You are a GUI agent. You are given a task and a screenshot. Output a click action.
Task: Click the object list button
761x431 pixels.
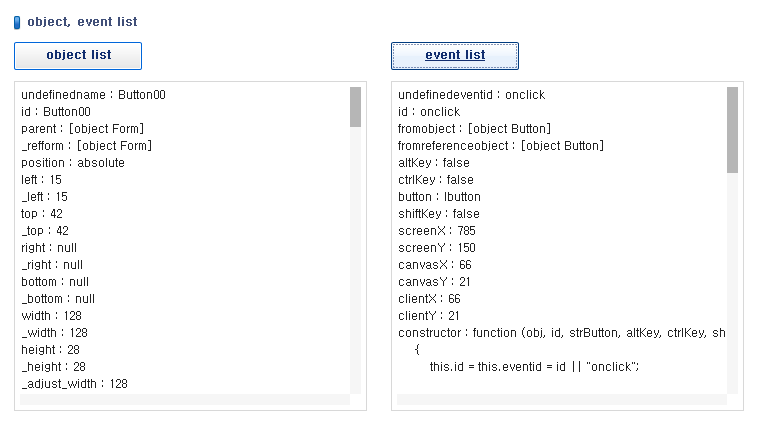point(78,56)
